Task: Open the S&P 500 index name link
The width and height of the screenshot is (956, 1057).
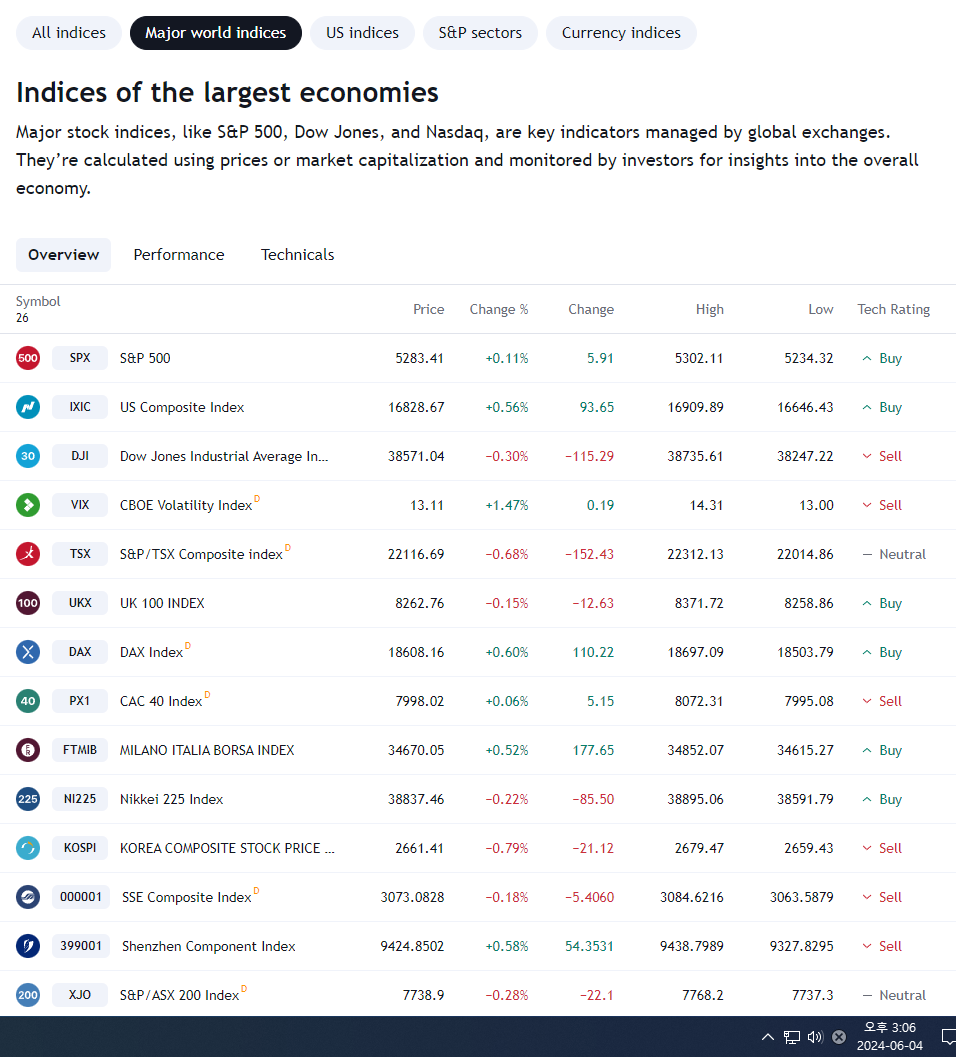Action: click(x=145, y=359)
